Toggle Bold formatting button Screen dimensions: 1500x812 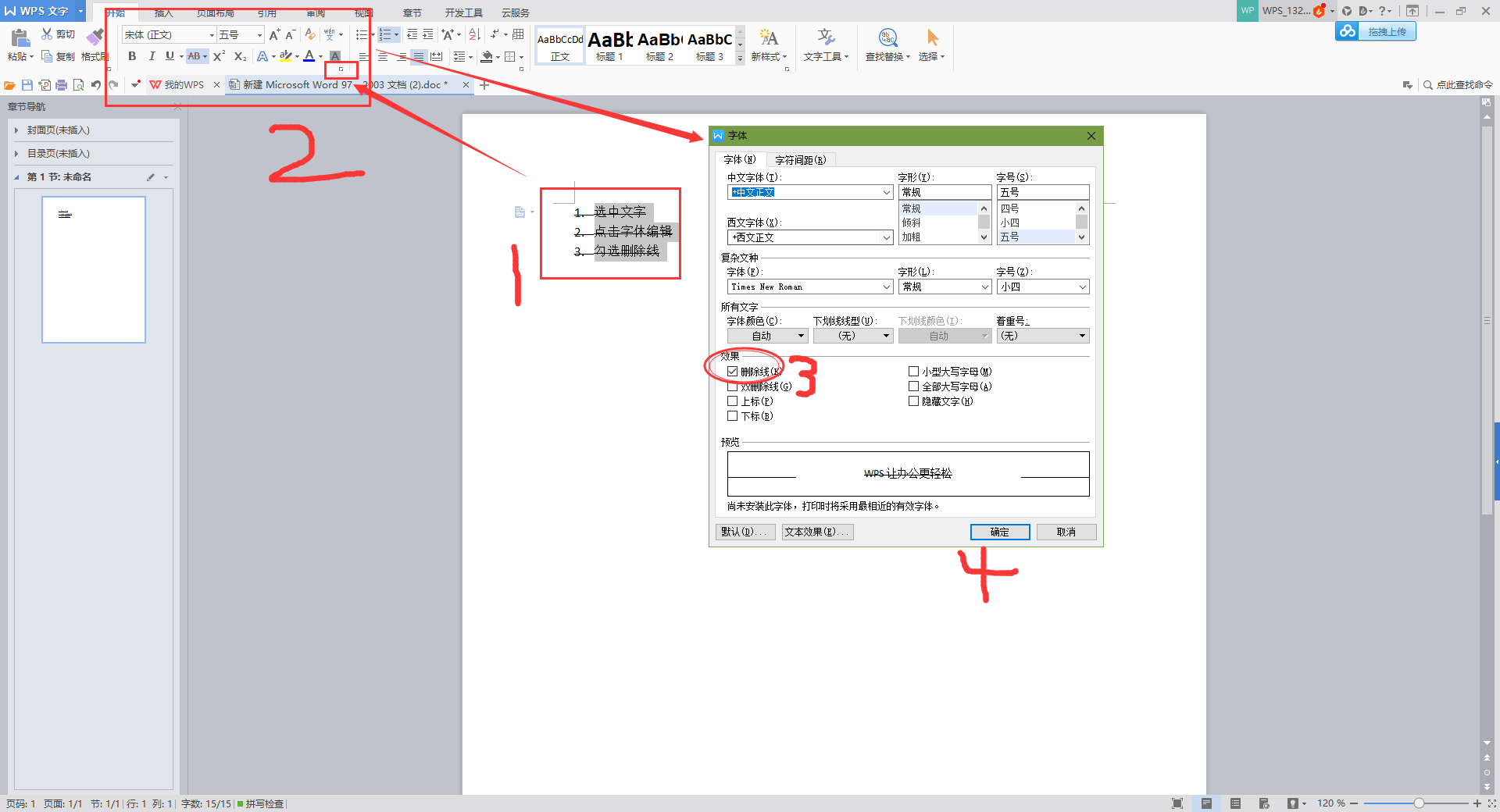click(x=132, y=56)
